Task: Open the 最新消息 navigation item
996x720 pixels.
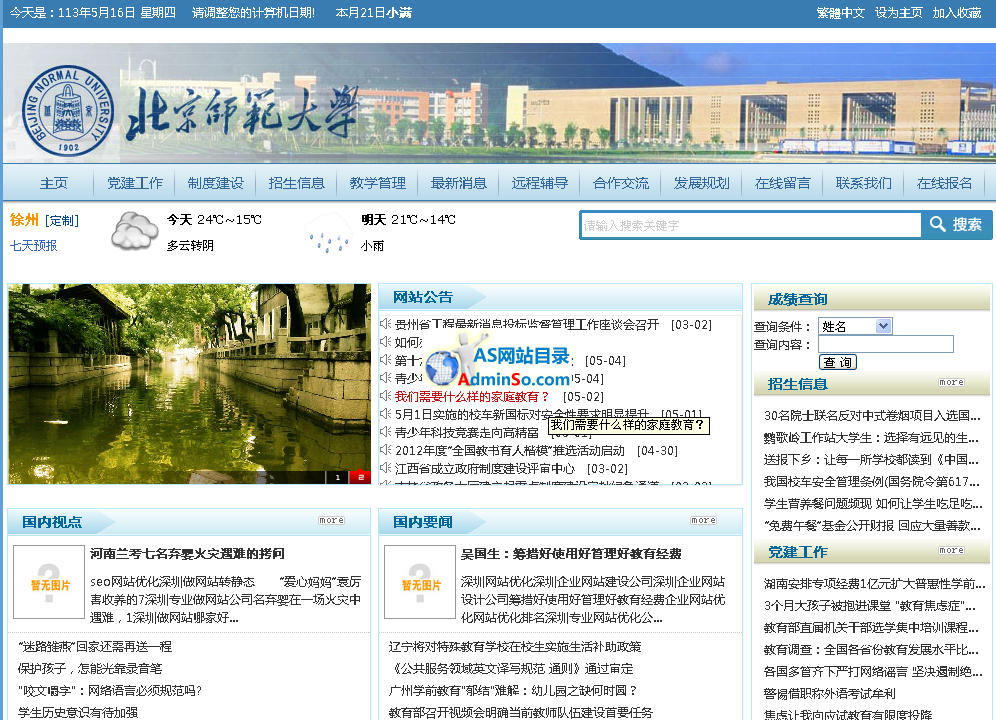Action: (459, 183)
